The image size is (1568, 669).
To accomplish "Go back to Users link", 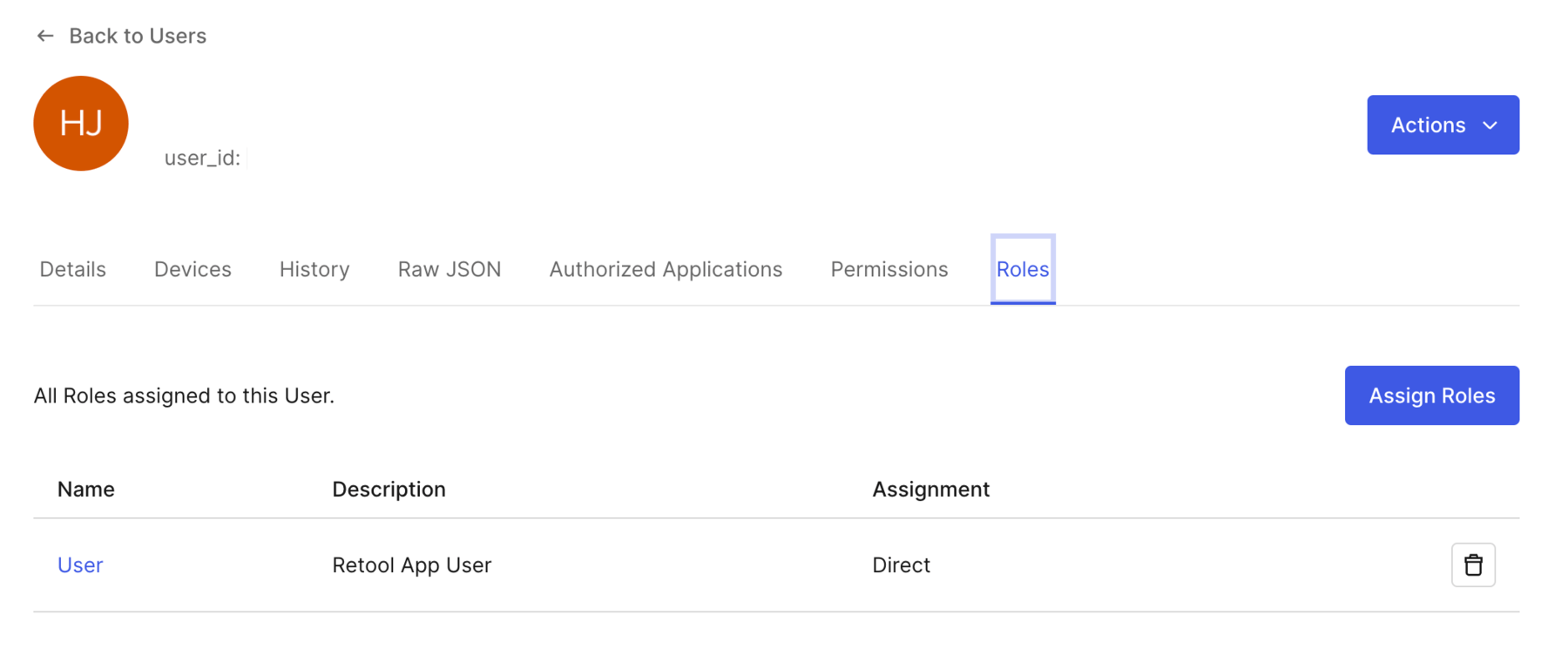I will tap(138, 36).
